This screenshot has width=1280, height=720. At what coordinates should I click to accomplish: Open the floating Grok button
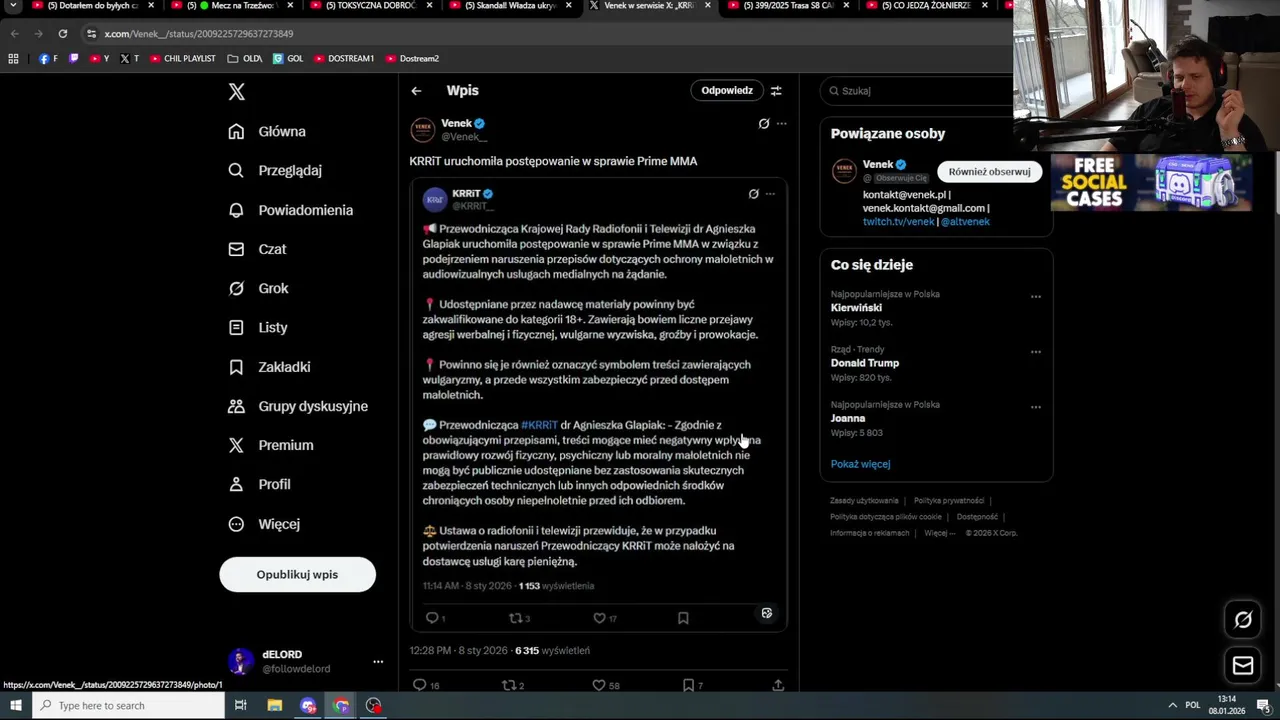pyautogui.click(x=1243, y=620)
